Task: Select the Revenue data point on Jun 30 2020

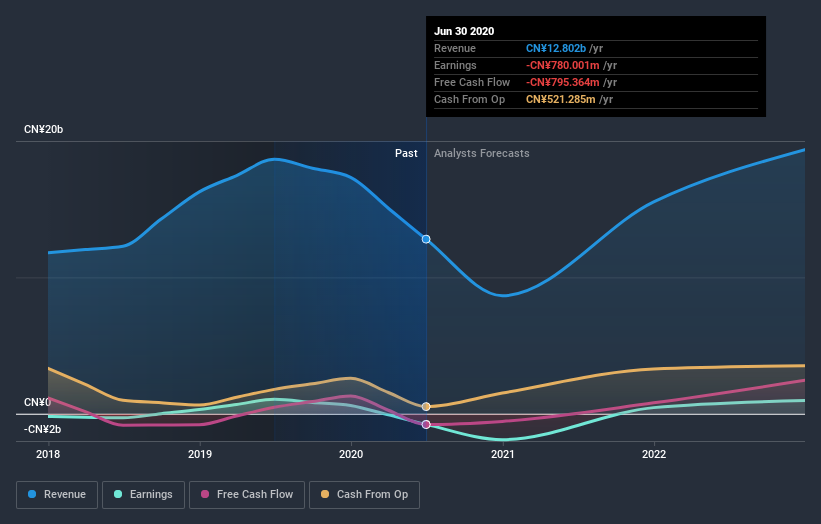Action: point(426,239)
